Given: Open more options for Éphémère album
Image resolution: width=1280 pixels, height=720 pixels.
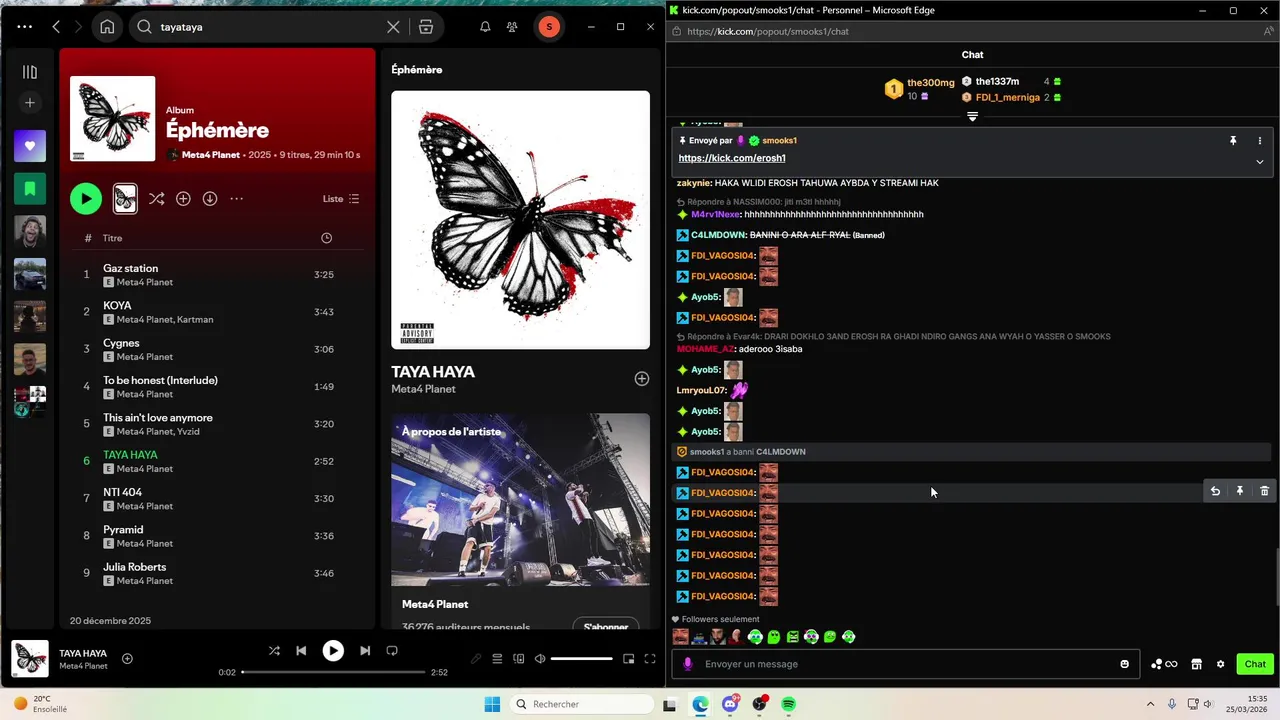Looking at the screenshot, I should [x=237, y=199].
